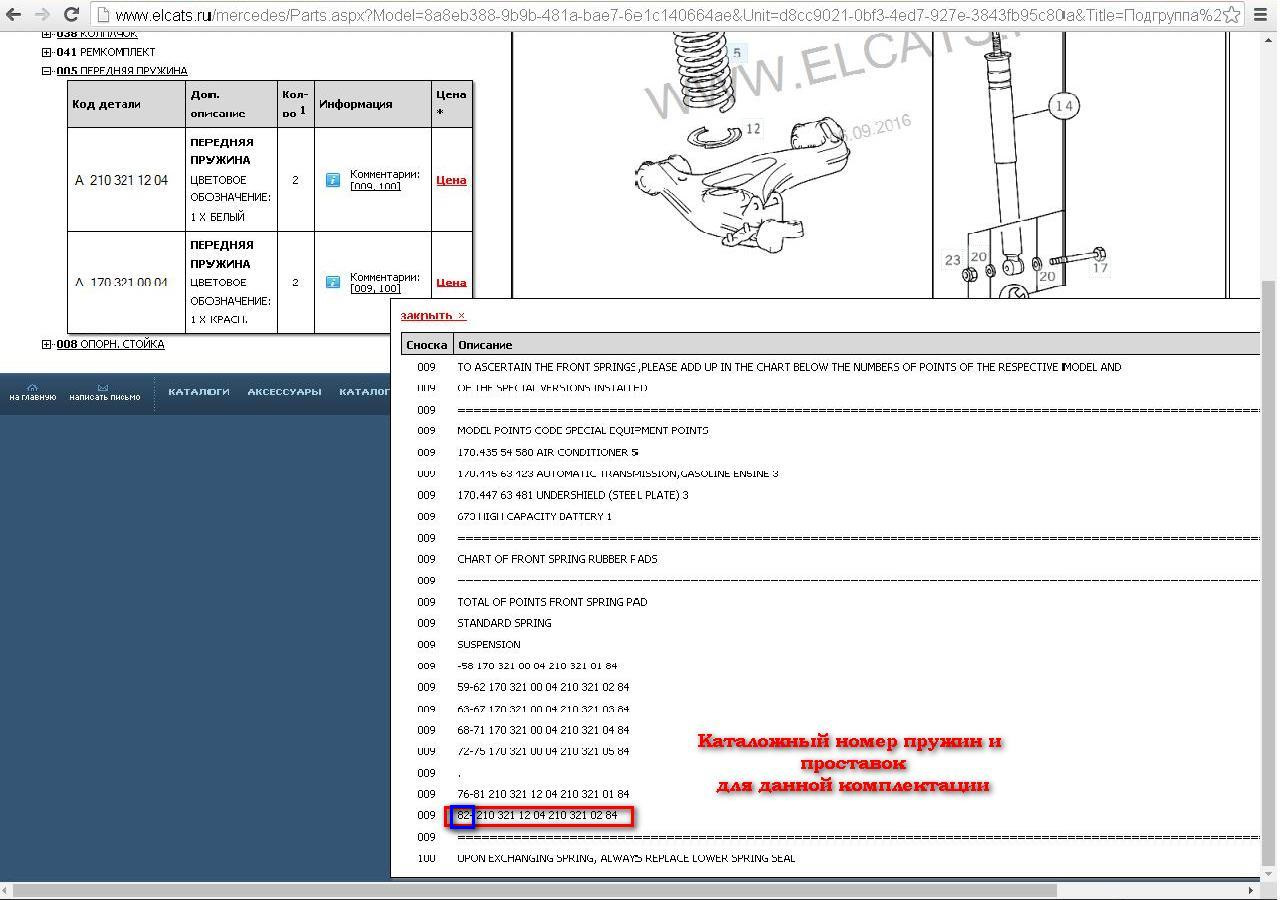Click callout number 17 on the diagram
1280x900 pixels.
tap(1100, 267)
